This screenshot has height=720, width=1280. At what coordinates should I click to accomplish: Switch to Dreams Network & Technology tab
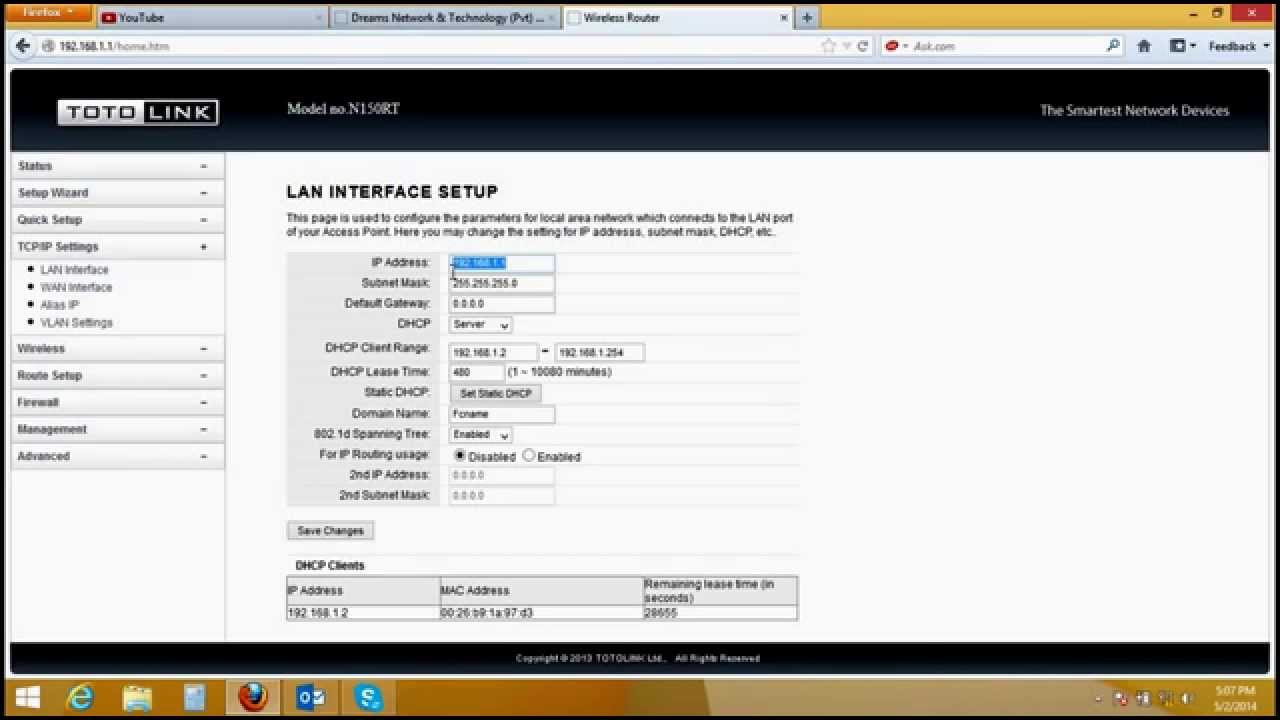click(x=445, y=18)
